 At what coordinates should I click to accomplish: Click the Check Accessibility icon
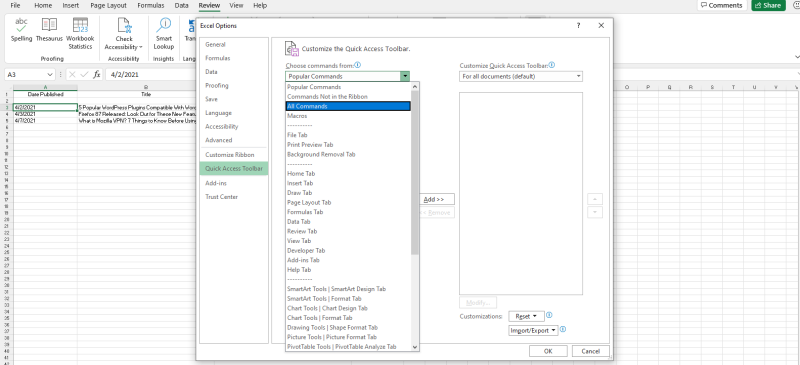pos(124,25)
